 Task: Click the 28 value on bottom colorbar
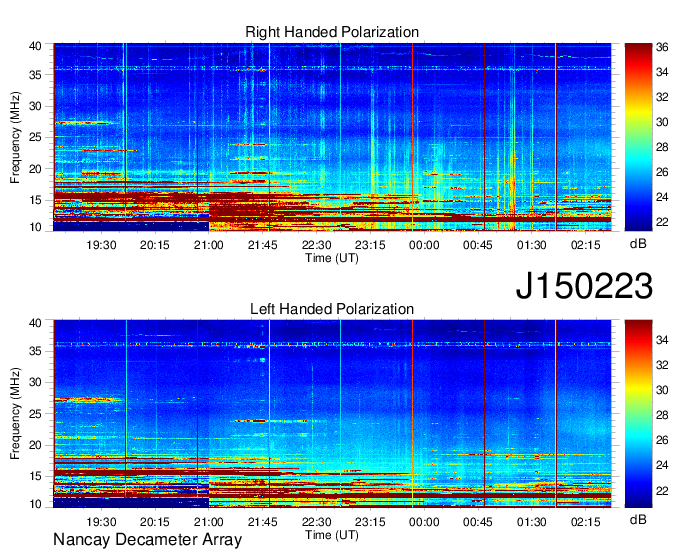(662, 415)
